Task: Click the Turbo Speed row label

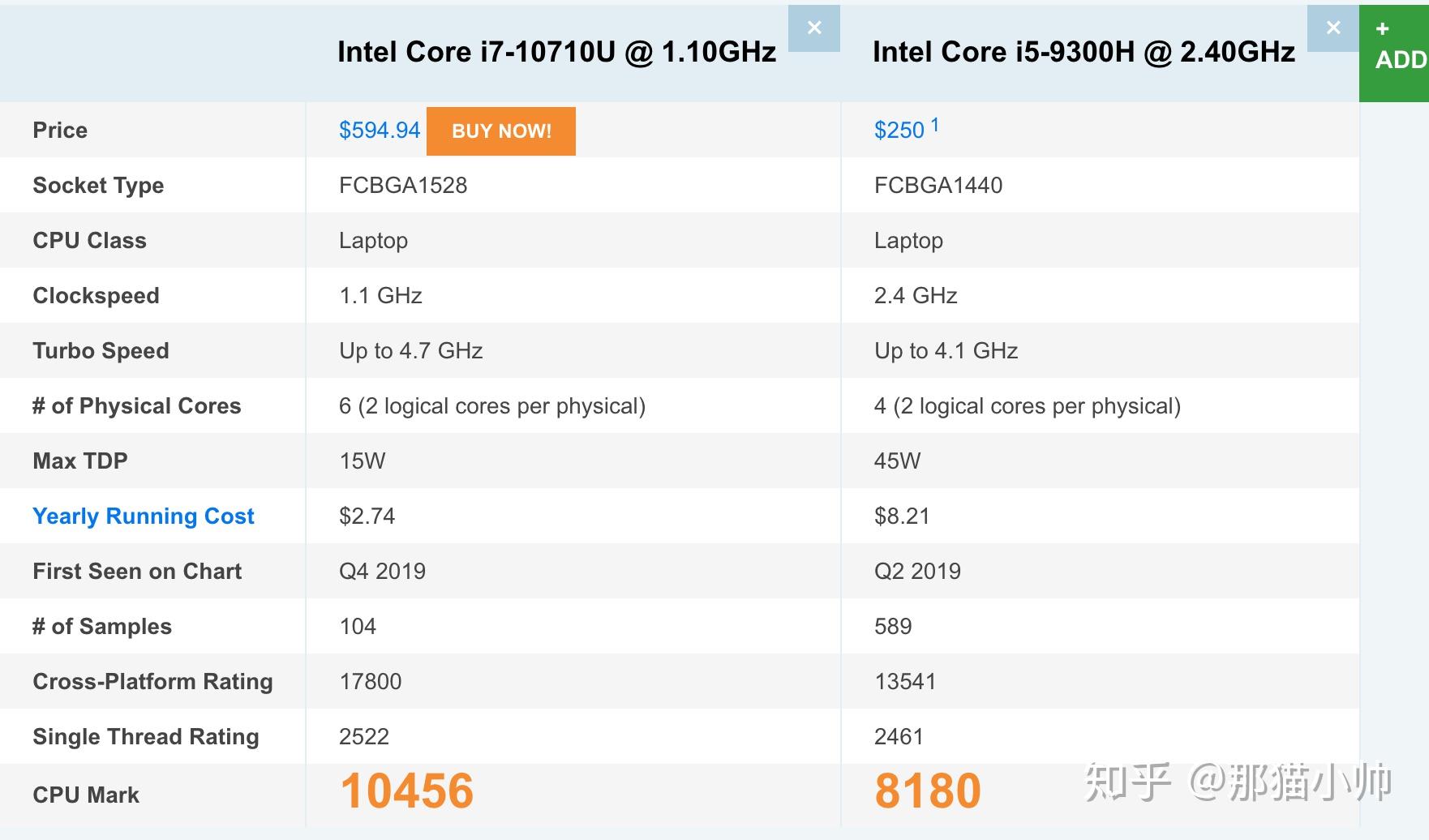Action: (101, 350)
